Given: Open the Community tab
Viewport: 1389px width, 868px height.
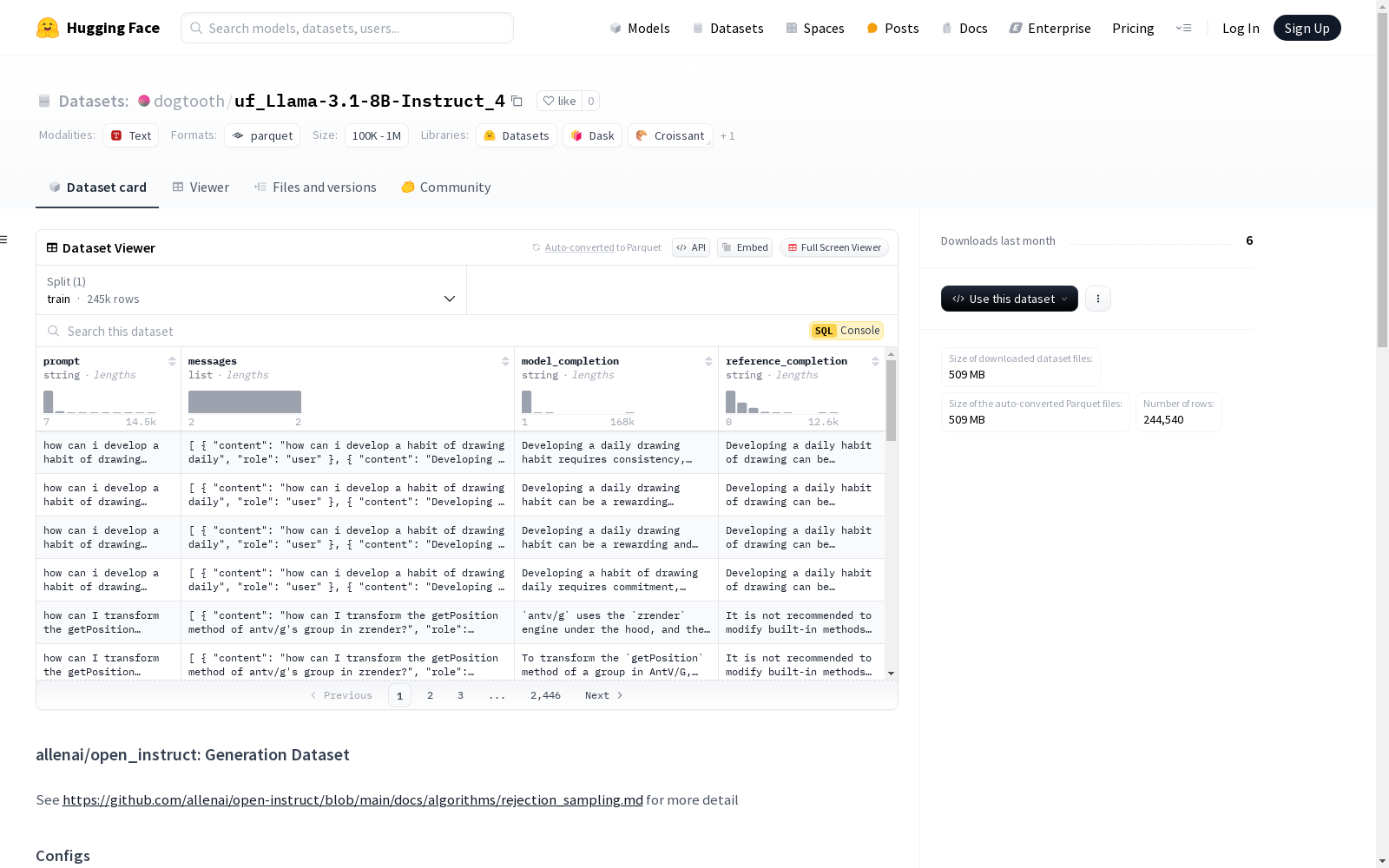Looking at the screenshot, I should [446, 187].
